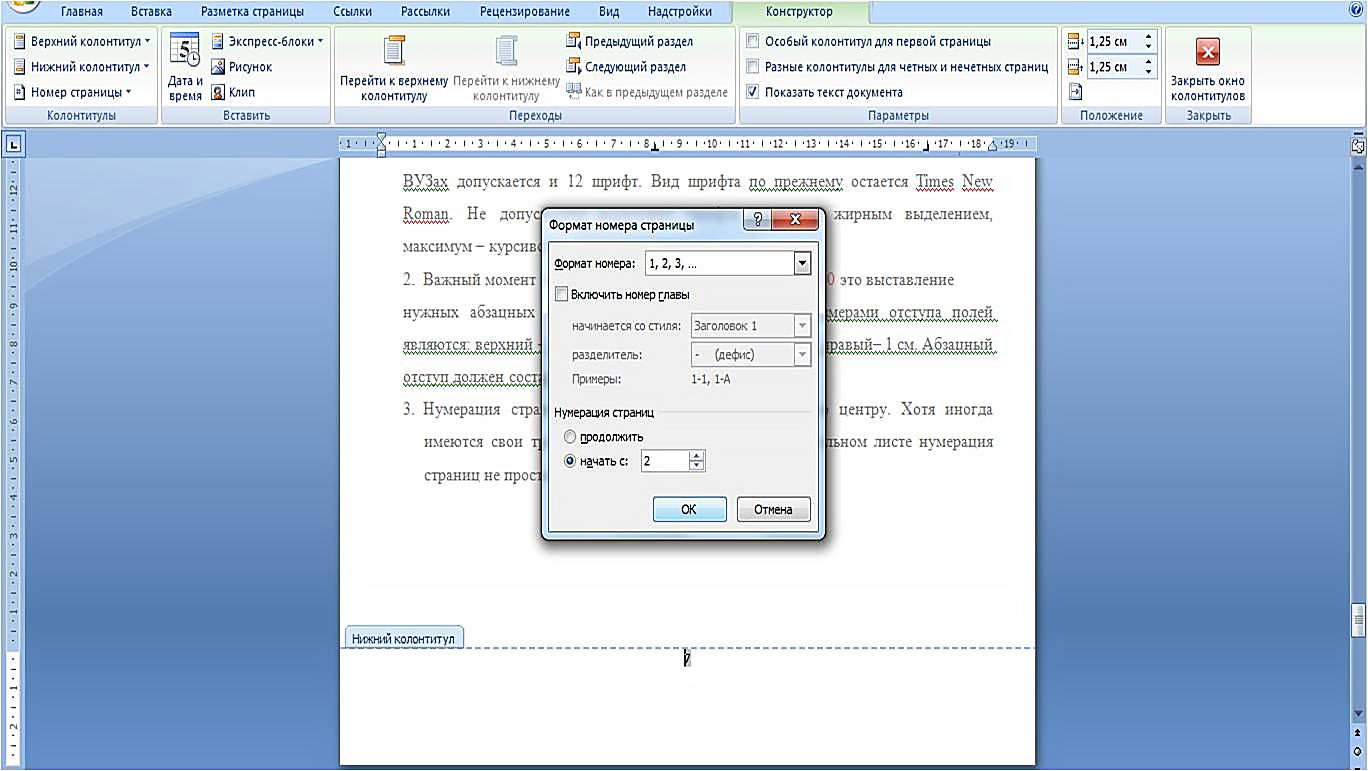Click the previous page browse button
This screenshot has width=1368, height=771.
point(1357,732)
